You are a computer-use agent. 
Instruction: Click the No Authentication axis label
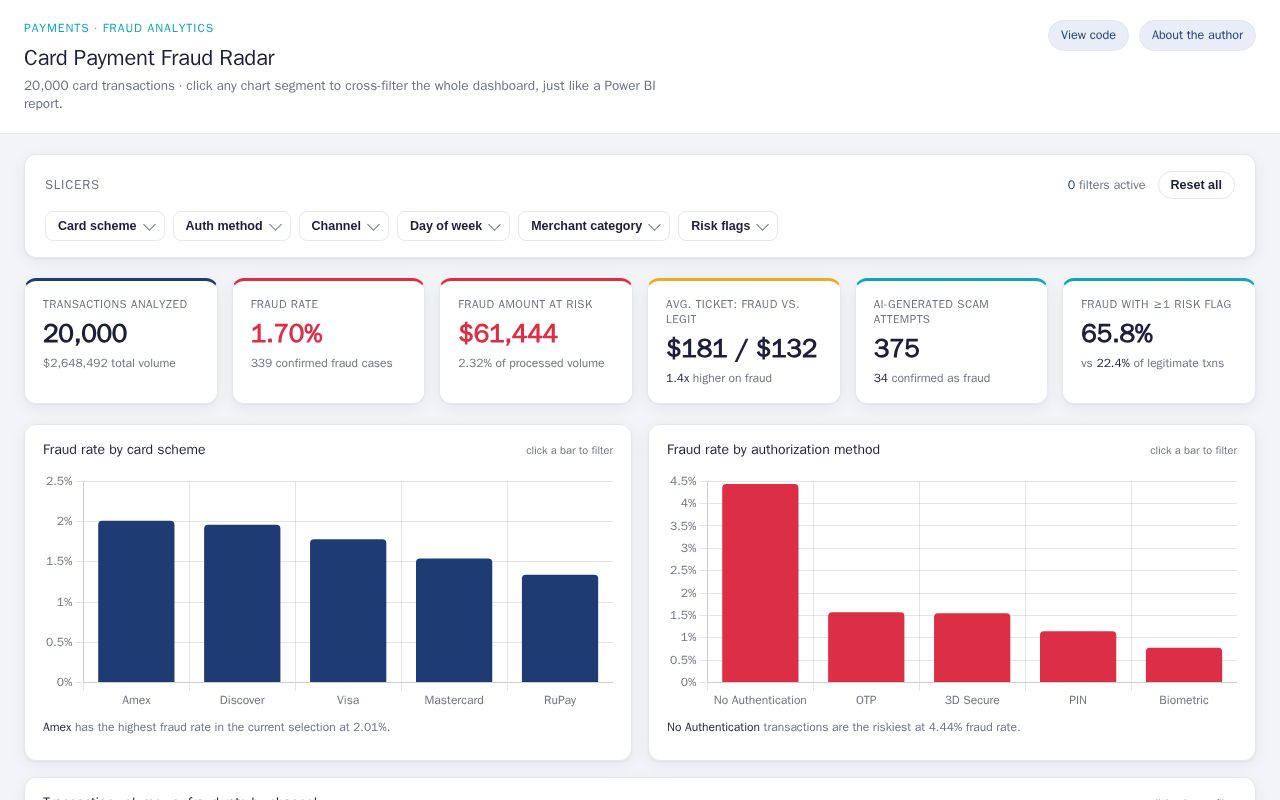760,700
